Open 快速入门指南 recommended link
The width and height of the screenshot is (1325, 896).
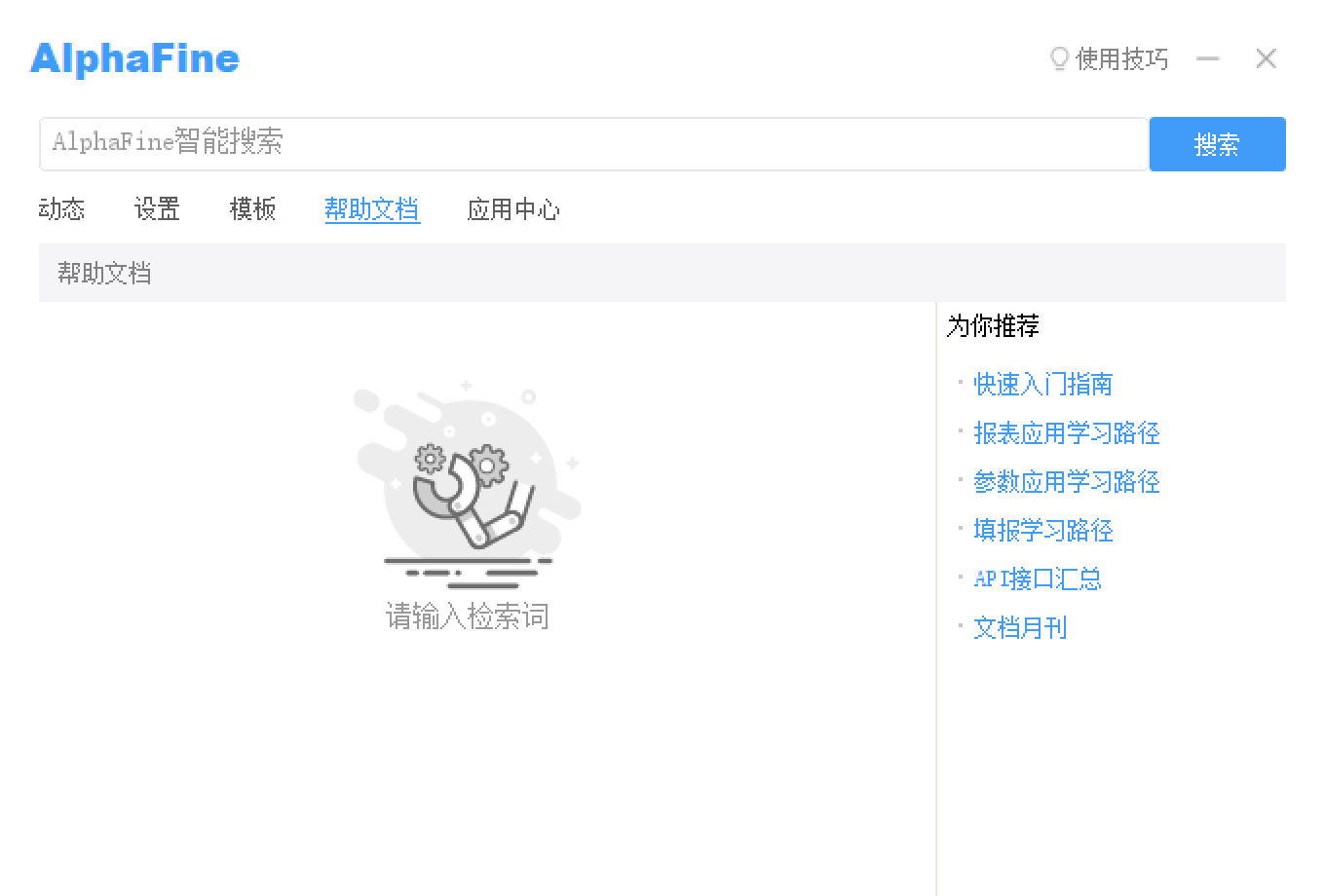pyautogui.click(x=1042, y=385)
